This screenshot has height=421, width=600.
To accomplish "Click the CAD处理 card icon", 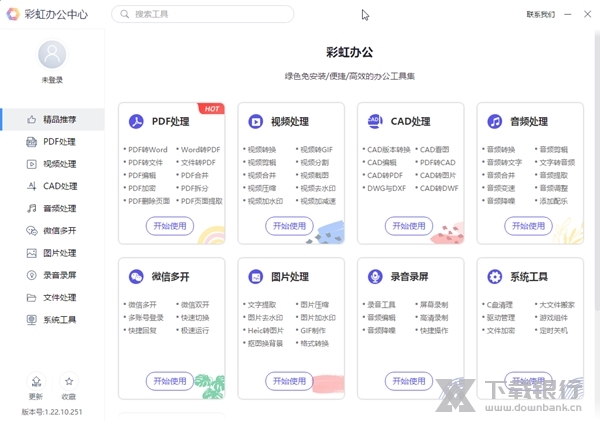I will coord(375,121).
